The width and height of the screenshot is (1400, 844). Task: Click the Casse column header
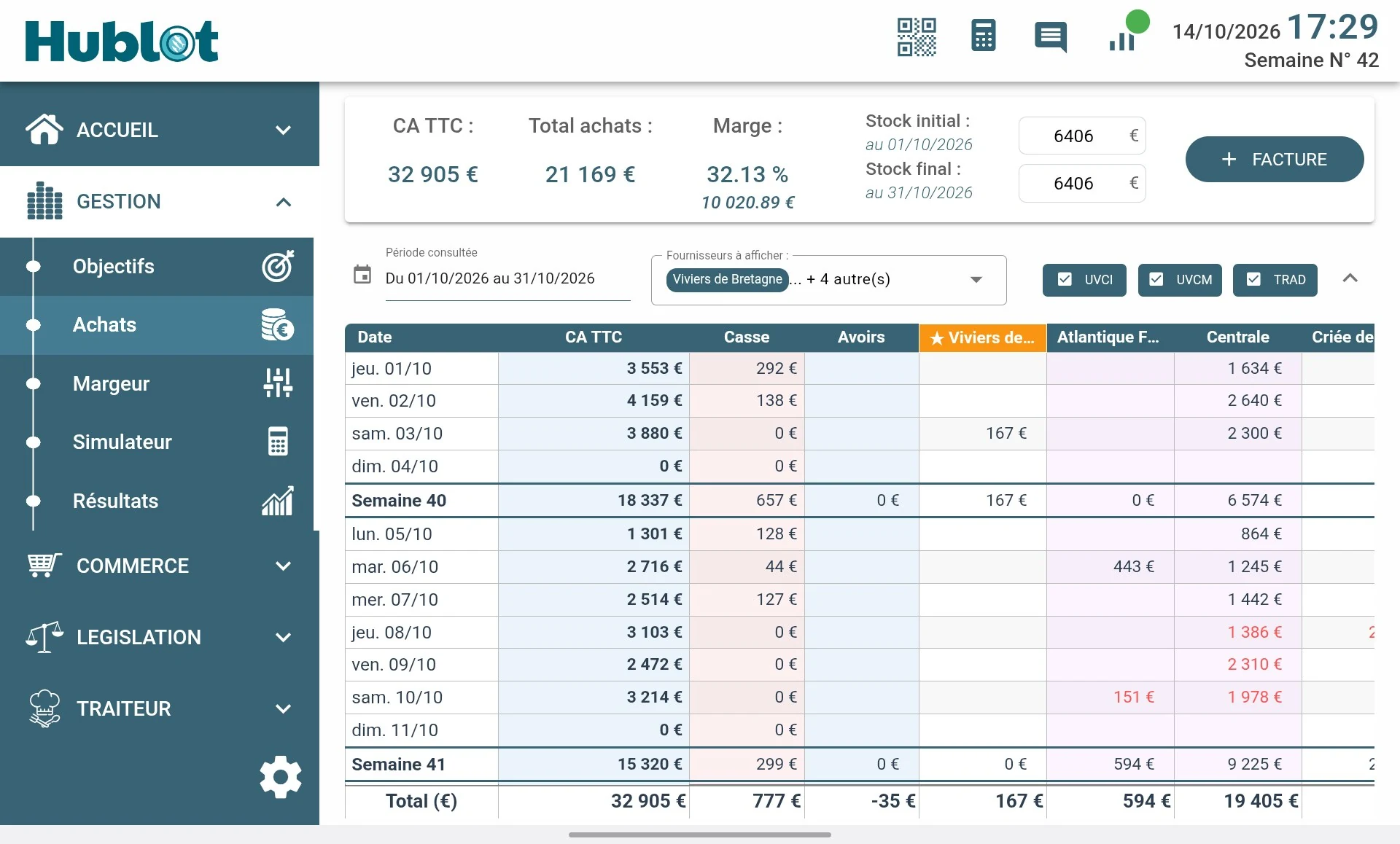pos(747,337)
